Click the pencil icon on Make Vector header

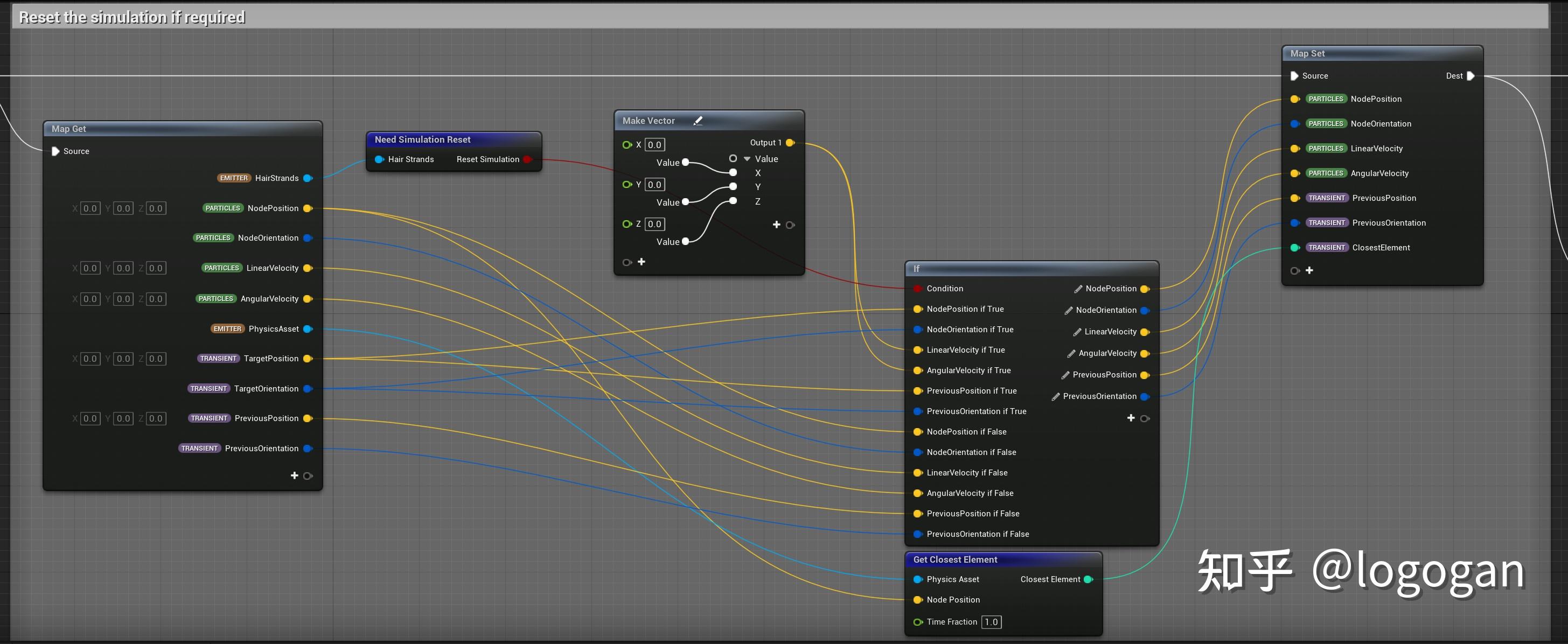click(x=698, y=121)
